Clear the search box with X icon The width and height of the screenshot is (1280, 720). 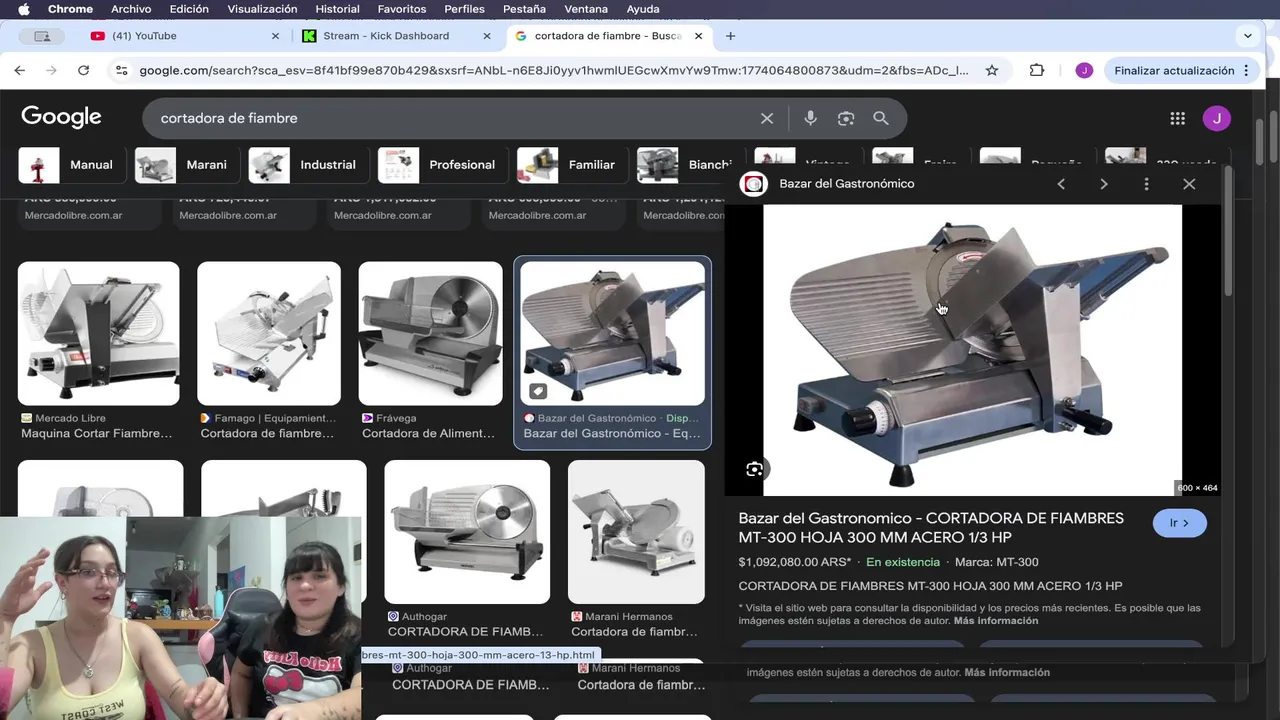coord(767,118)
